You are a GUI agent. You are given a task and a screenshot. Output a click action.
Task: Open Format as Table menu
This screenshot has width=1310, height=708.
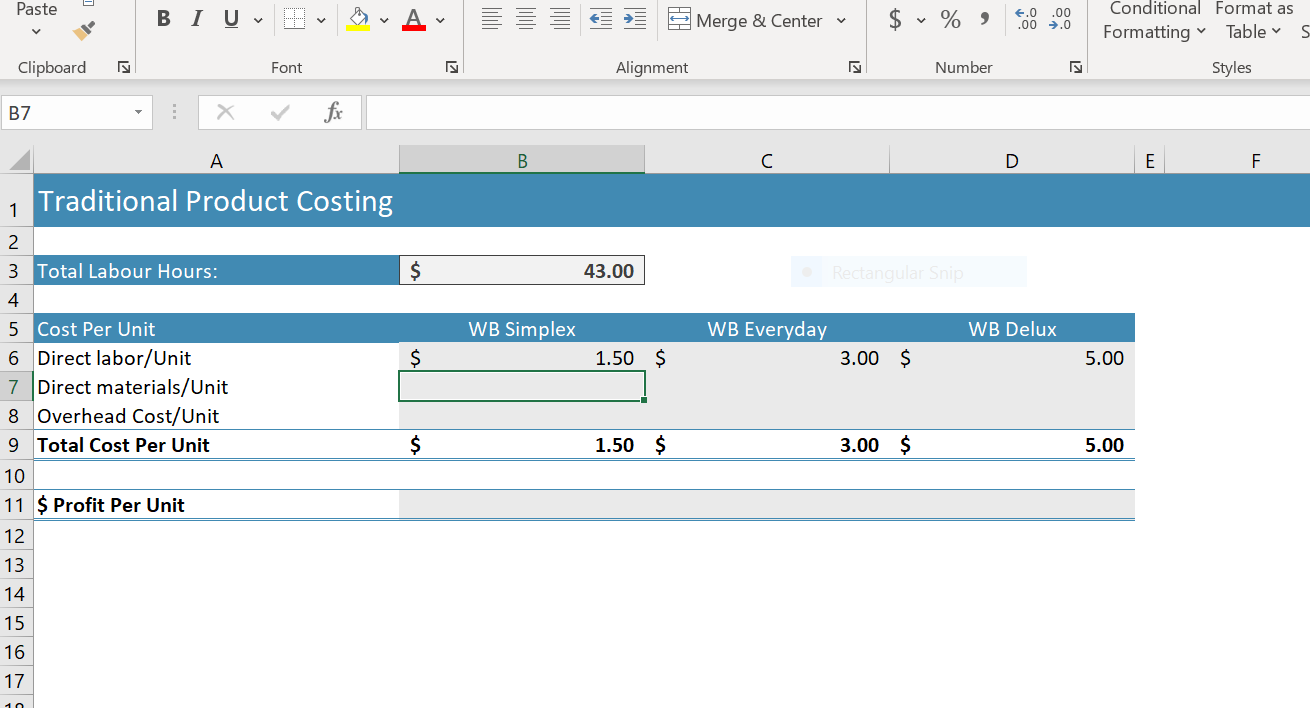(x=1254, y=20)
